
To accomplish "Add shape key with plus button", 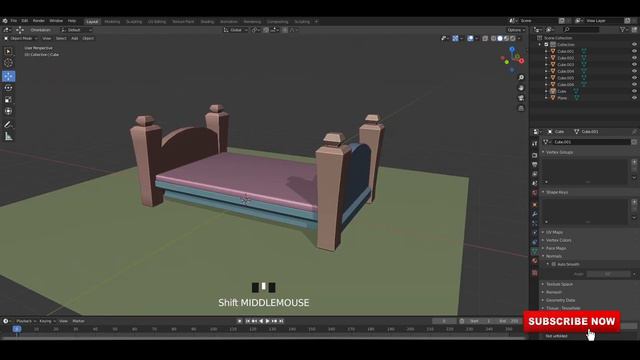I will click(634, 202).
